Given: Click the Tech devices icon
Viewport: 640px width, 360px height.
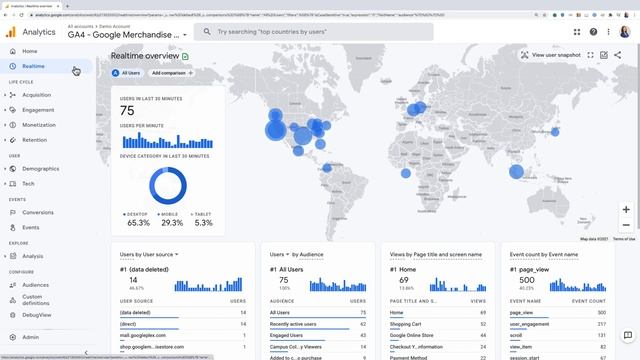Looking at the screenshot, I should 13,184.
